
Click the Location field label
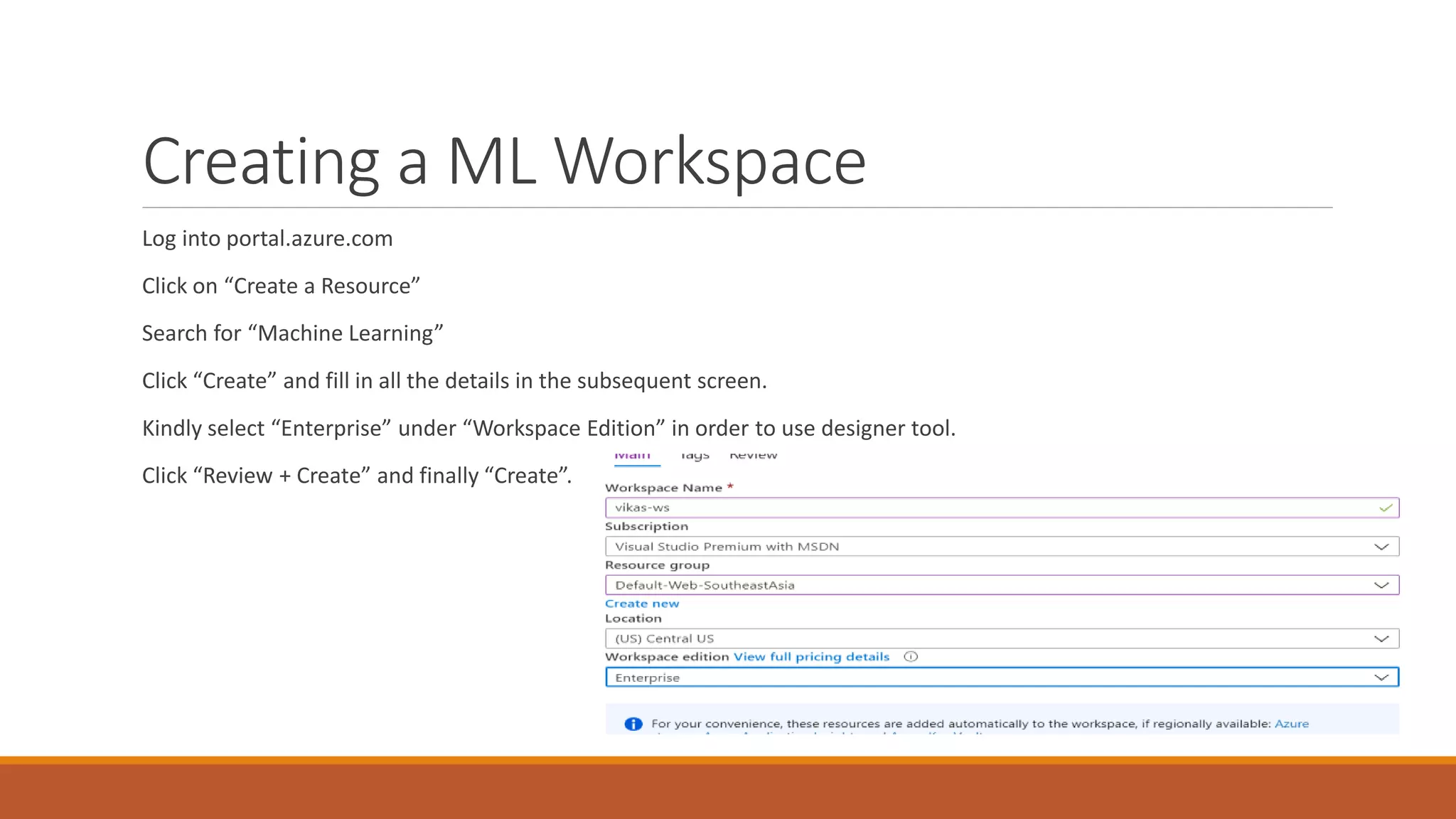point(633,619)
